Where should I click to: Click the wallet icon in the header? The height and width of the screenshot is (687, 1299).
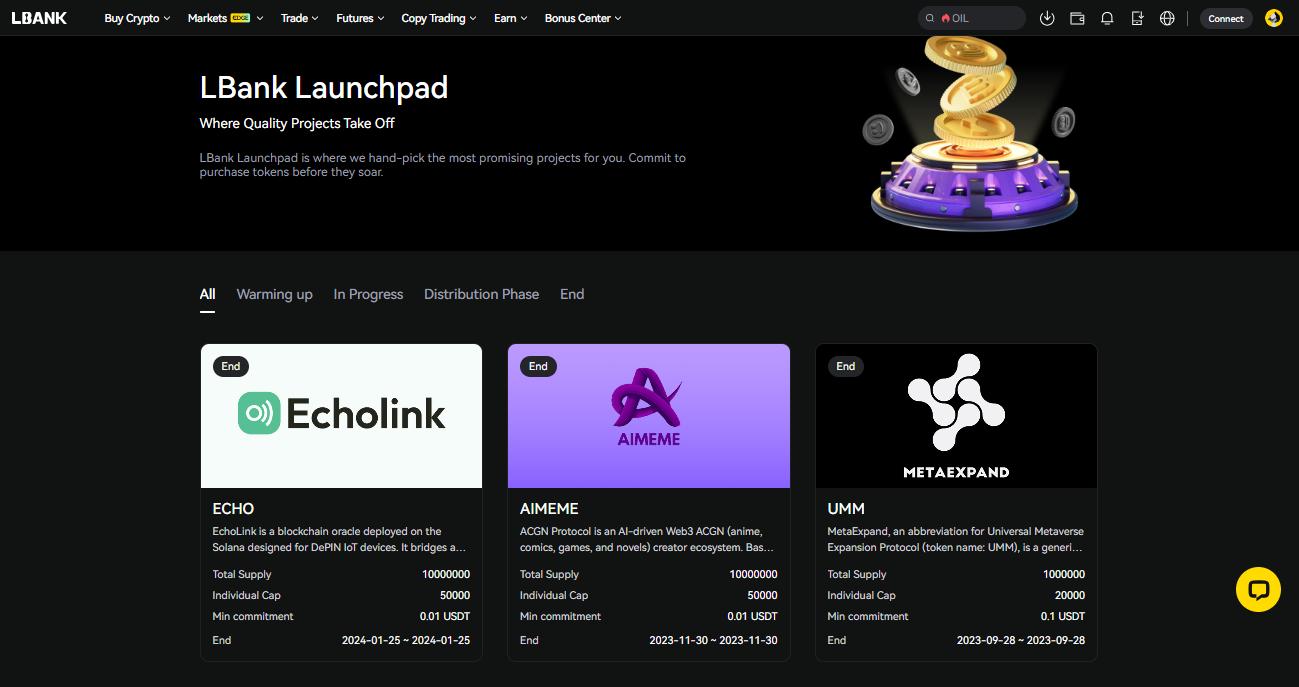click(1077, 18)
